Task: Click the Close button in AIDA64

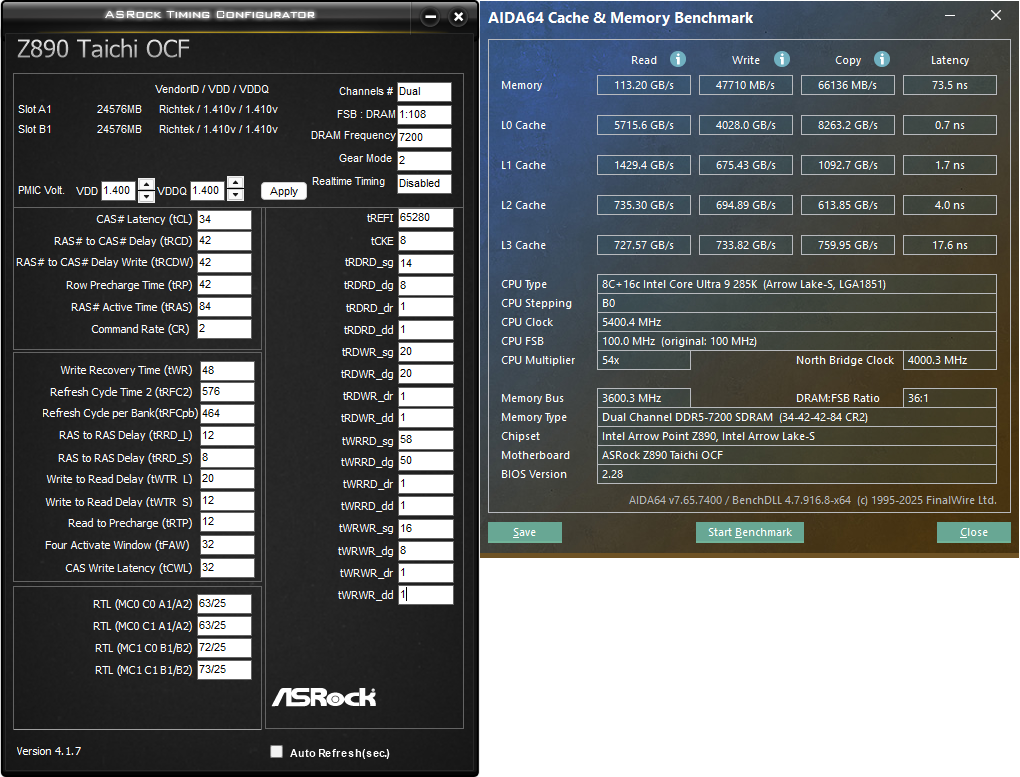Action: (974, 532)
